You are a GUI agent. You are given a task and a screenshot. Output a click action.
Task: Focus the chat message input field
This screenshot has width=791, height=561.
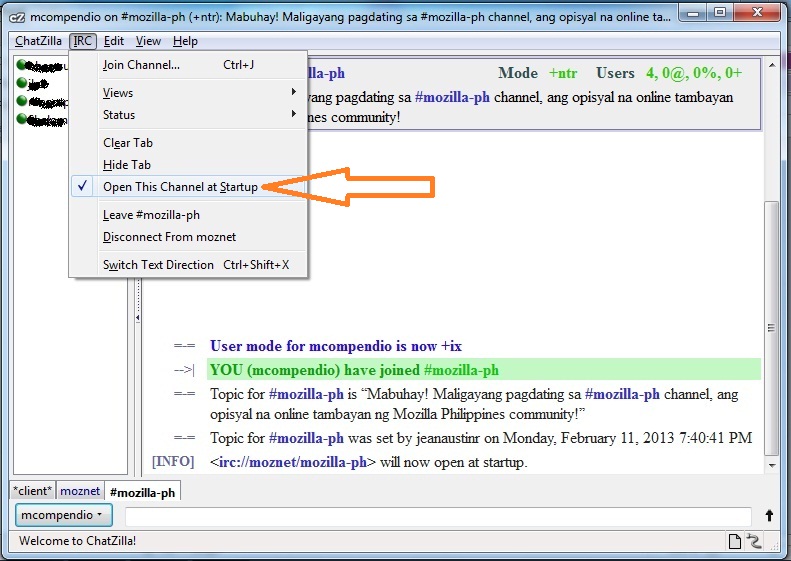(x=438, y=517)
